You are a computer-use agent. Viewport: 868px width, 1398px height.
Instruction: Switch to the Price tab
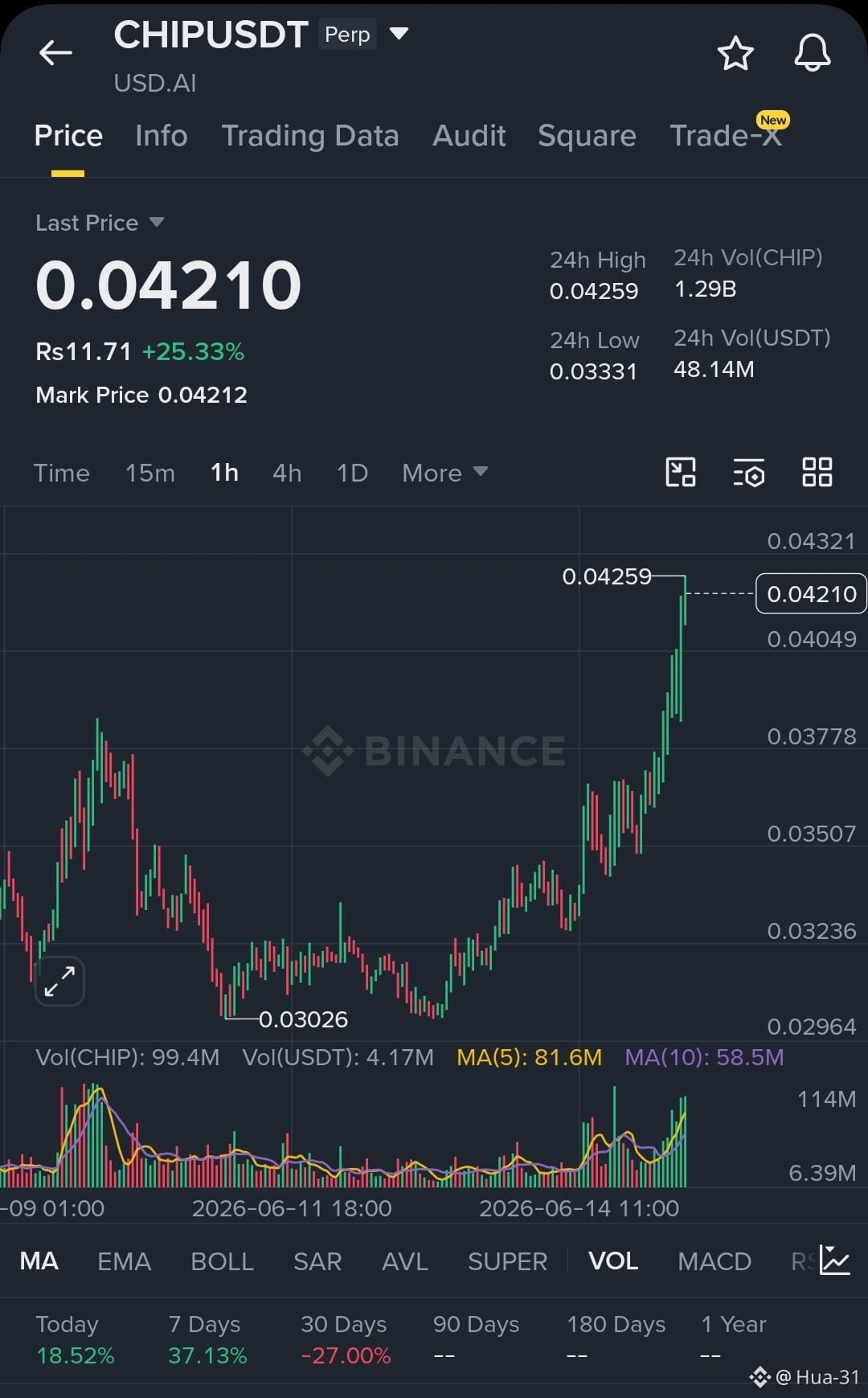click(x=68, y=136)
